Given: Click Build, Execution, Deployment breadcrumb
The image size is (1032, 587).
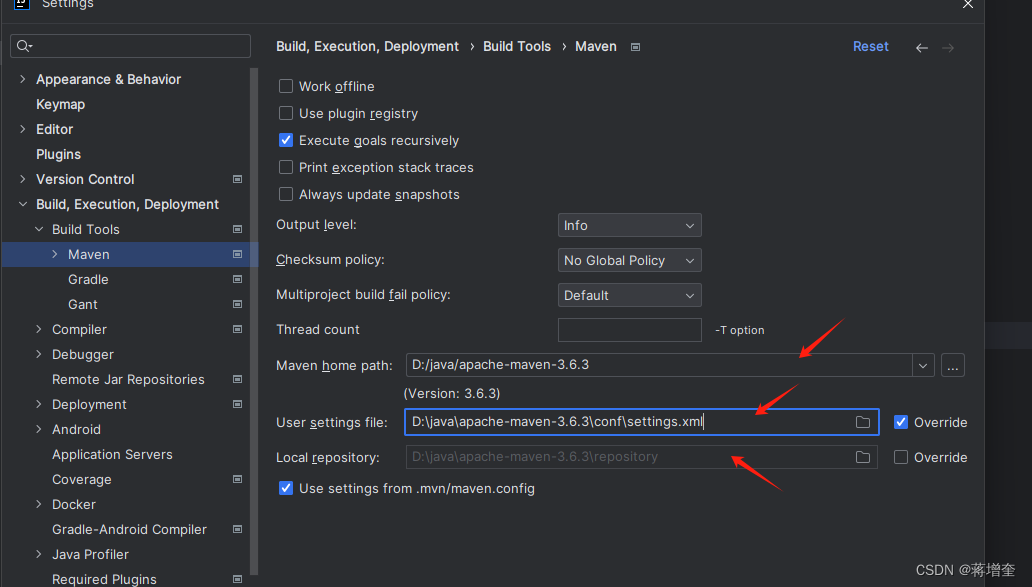Looking at the screenshot, I should (x=367, y=46).
